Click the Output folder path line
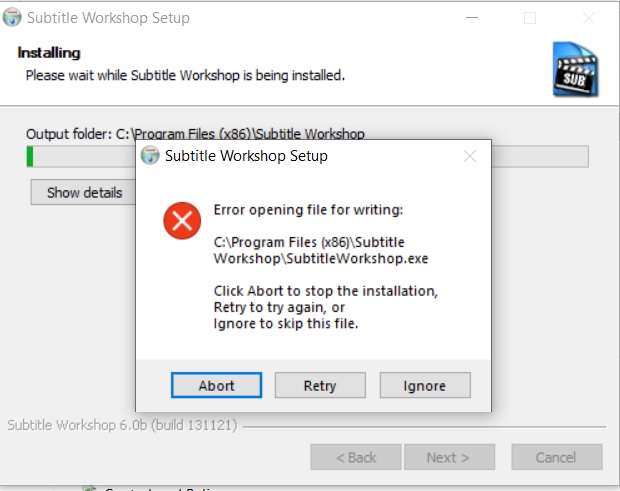Image resolution: width=620 pixels, height=491 pixels. click(x=195, y=134)
